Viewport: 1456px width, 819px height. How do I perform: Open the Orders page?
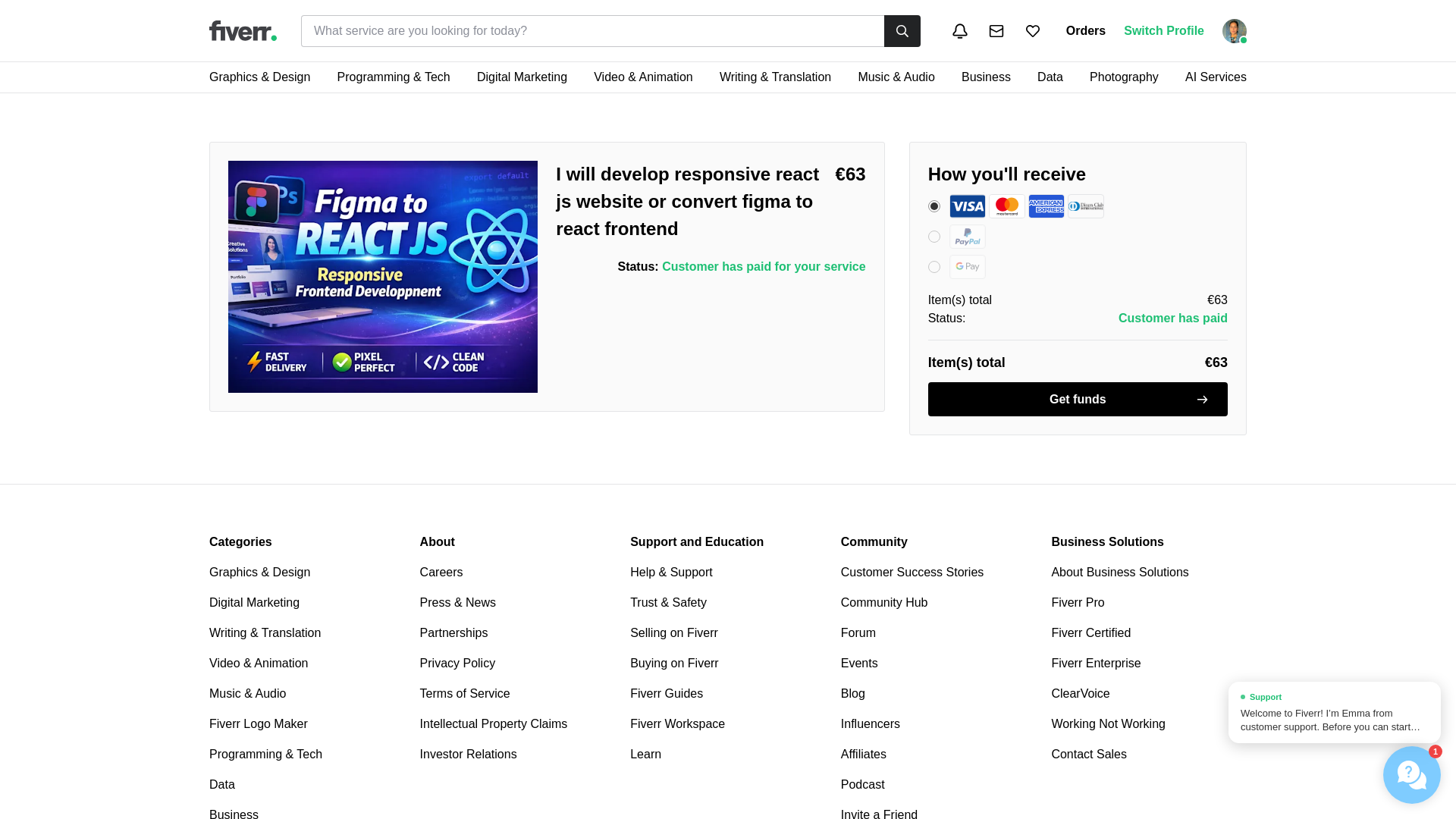coord(1085,31)
